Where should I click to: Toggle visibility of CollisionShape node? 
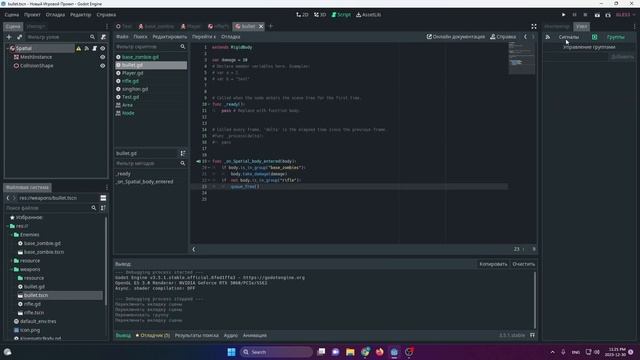pyautogui.click(x=102, y=66)
